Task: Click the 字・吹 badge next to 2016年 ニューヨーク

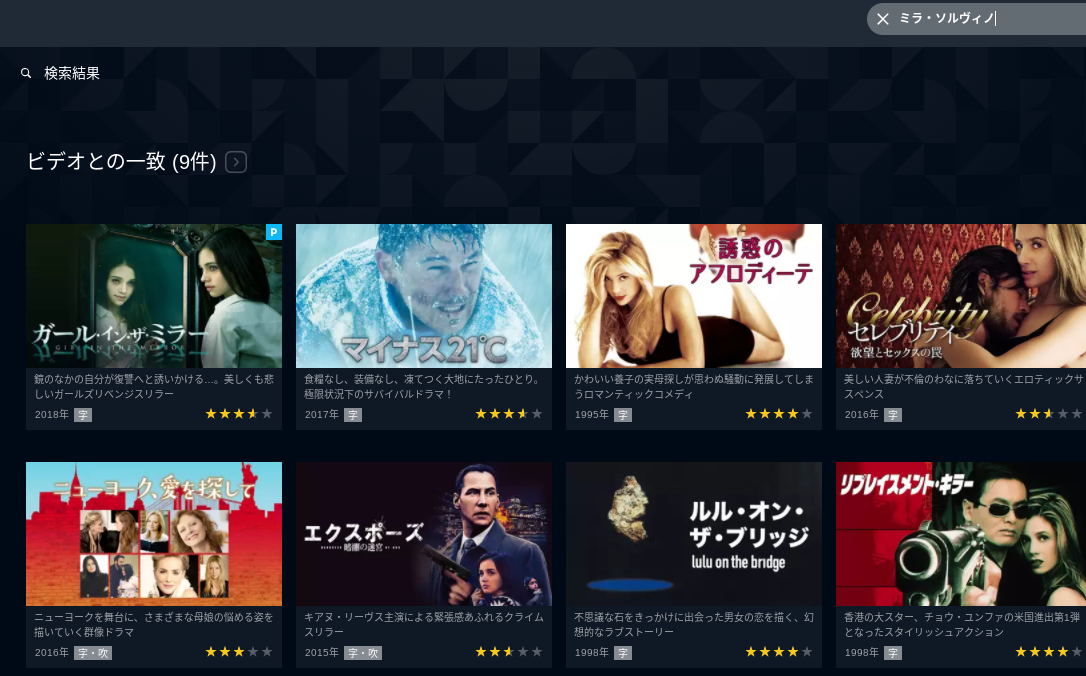Action: tap(92, 652)
